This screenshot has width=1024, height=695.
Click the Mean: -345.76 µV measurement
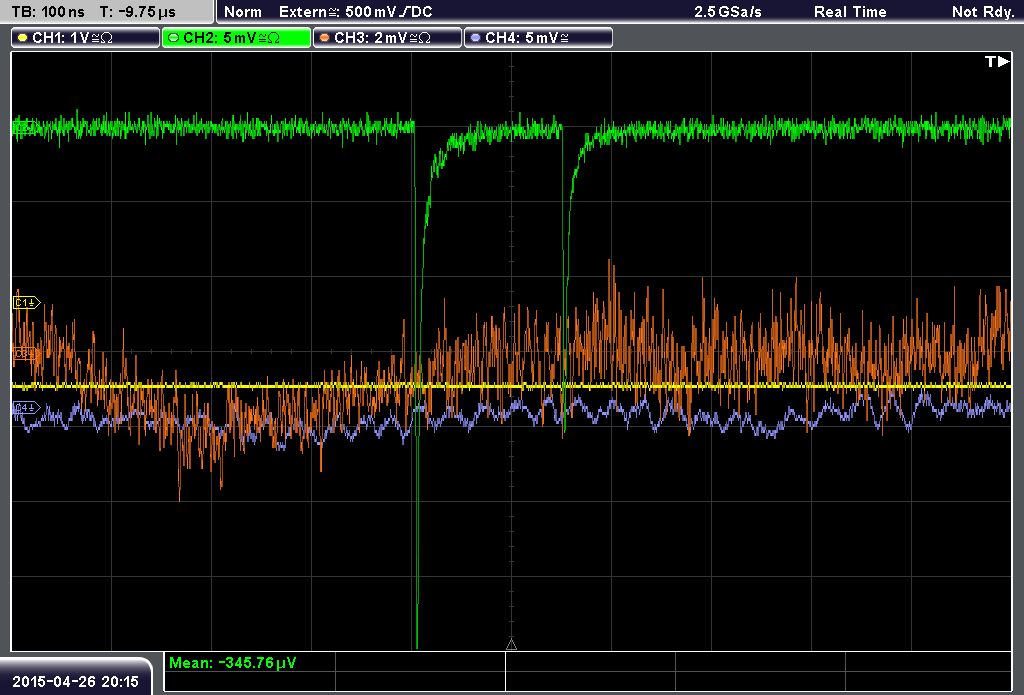click(x=232, y=663)
